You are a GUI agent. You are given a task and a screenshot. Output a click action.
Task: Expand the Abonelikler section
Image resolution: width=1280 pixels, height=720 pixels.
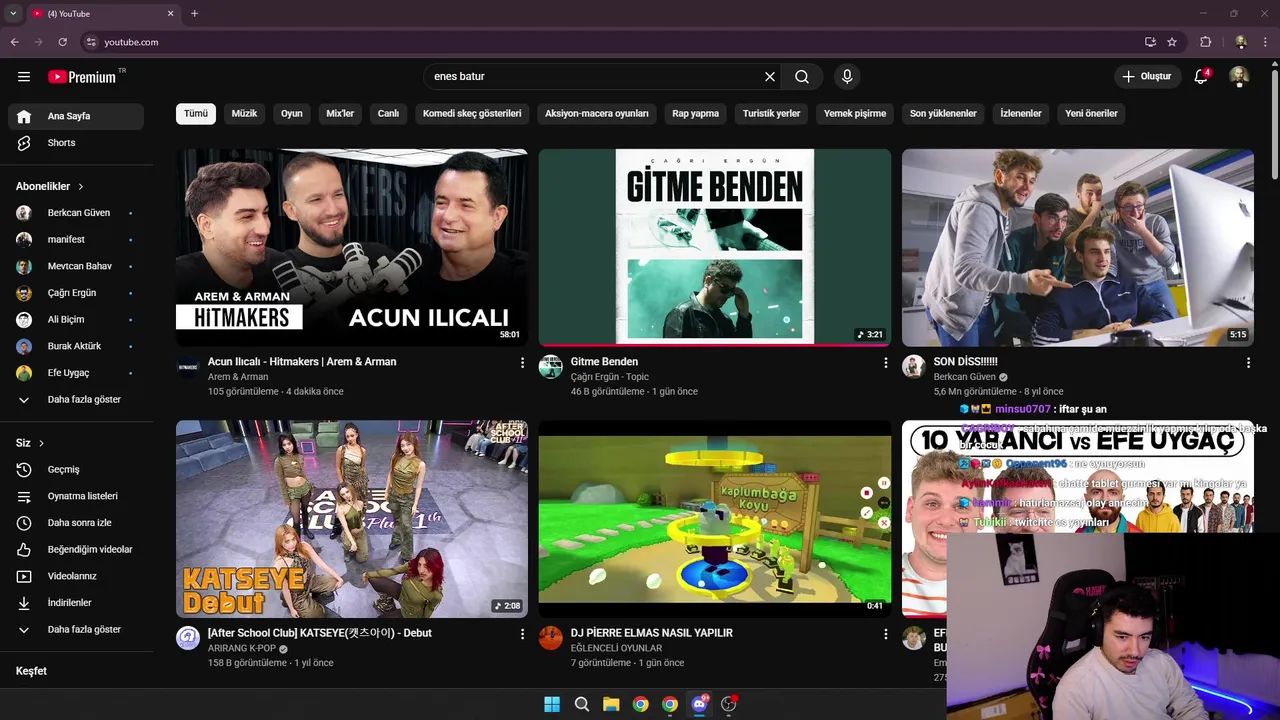(x=50, y=186)
